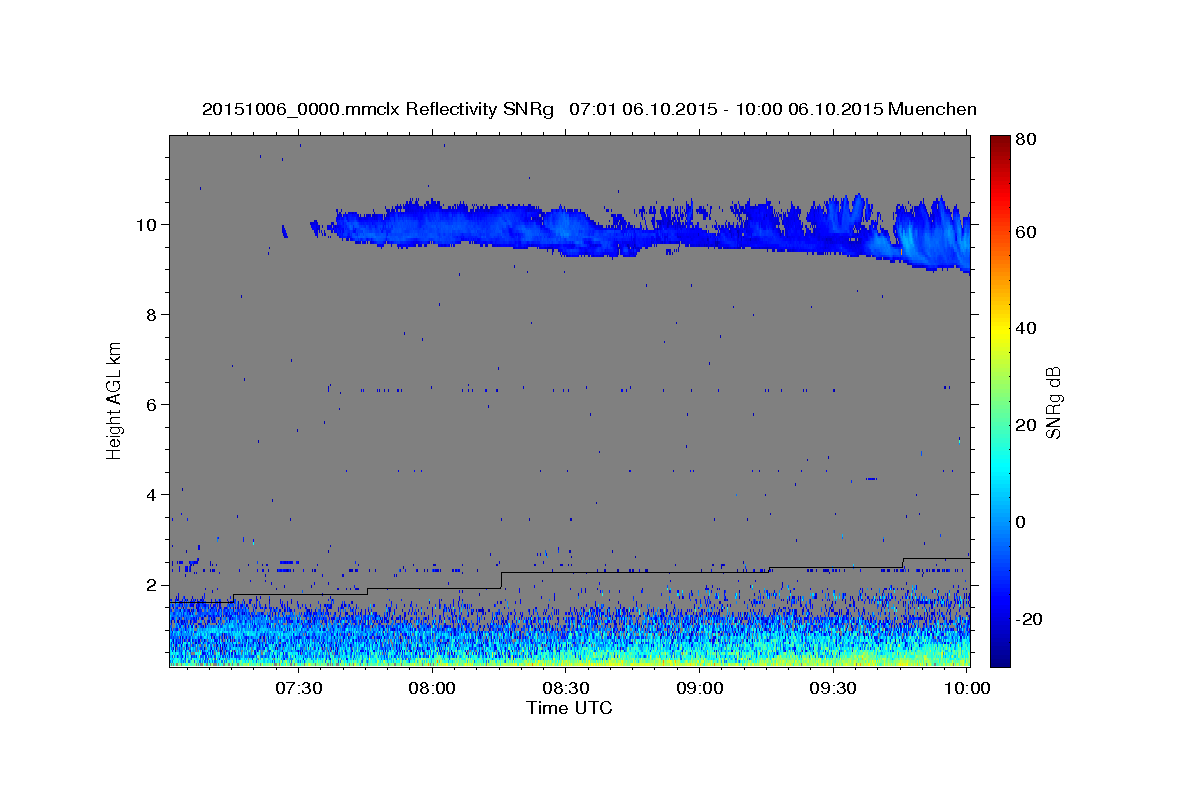The width and height of the screenshot is (1200, 800).
Task: Click the height tick label 8
Action: click(x=153, y=314)
